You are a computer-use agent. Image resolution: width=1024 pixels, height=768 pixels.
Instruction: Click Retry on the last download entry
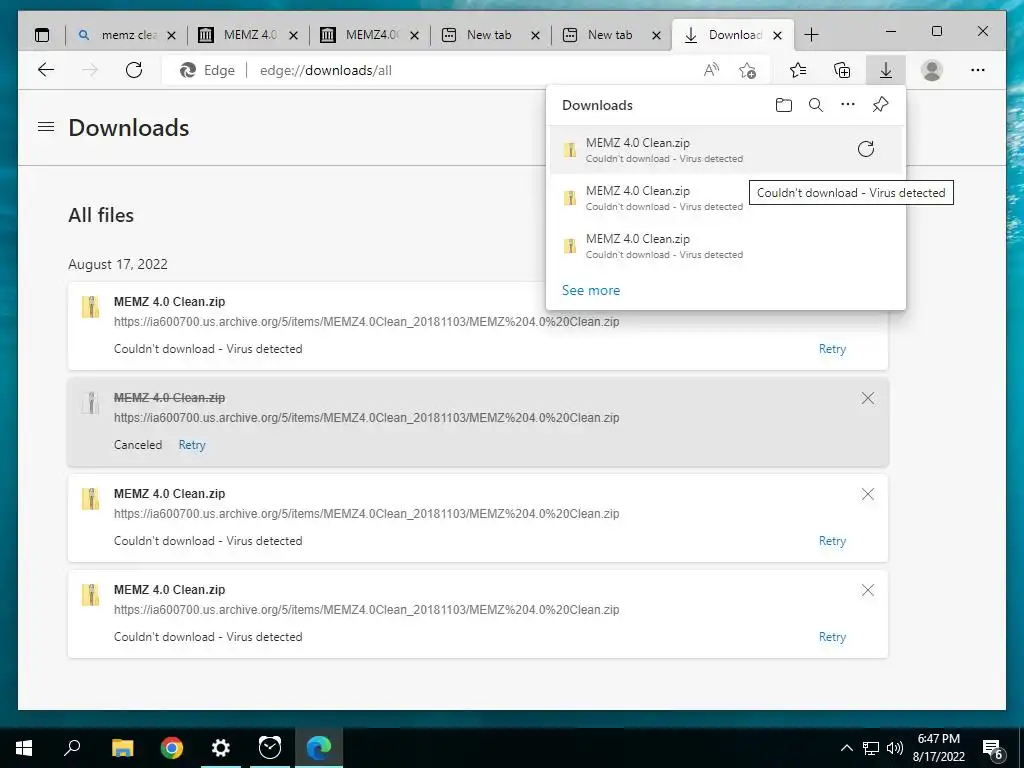coord(832,637)
